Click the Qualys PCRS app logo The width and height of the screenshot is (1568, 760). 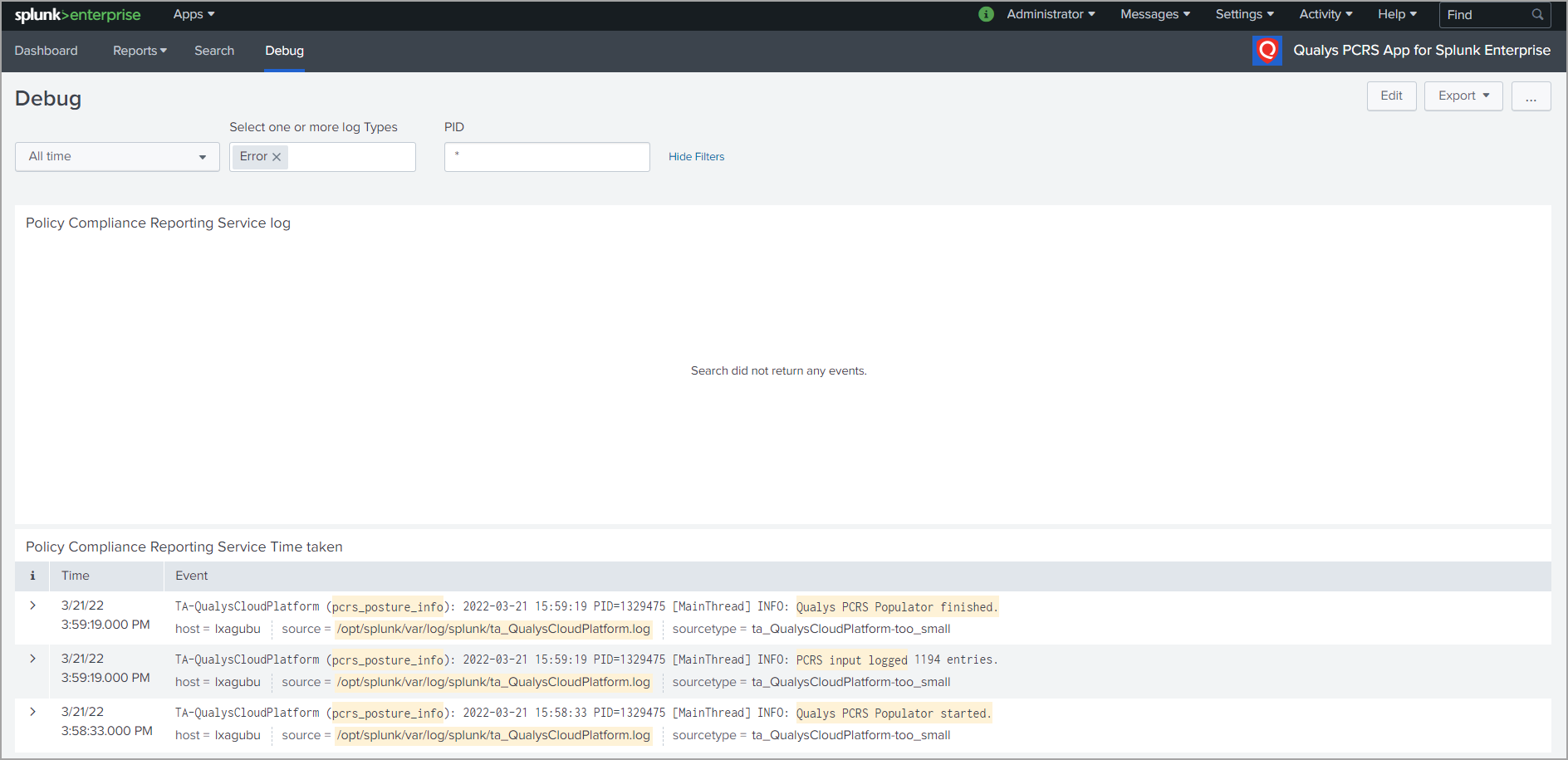1267,51
